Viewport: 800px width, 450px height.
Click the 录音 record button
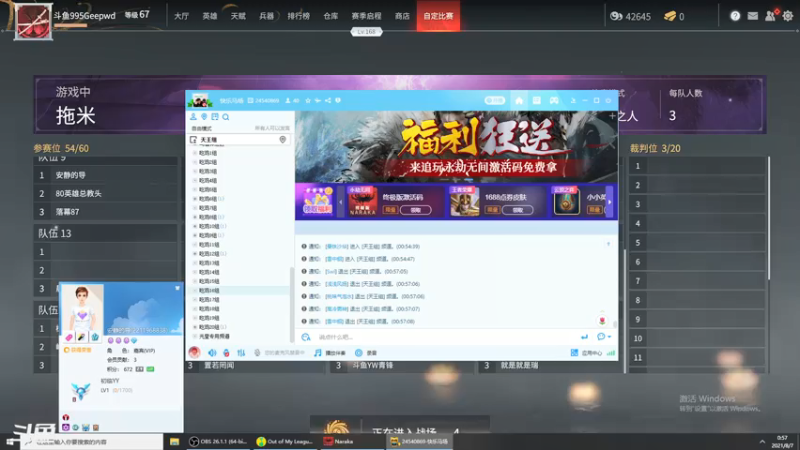(366, 353)
